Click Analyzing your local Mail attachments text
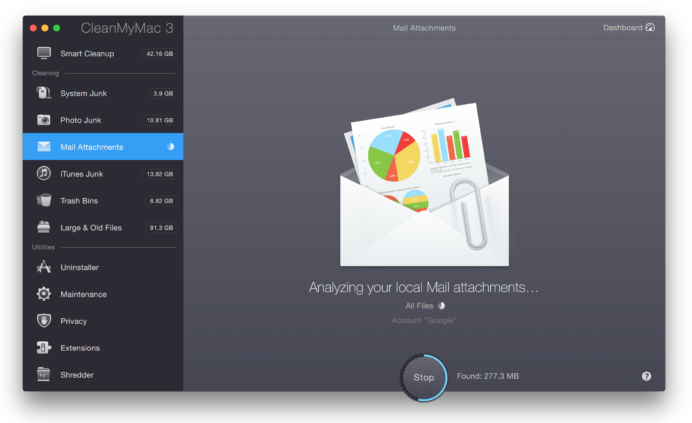The height and width of the screenshot is (423, 692). [424, 287]
